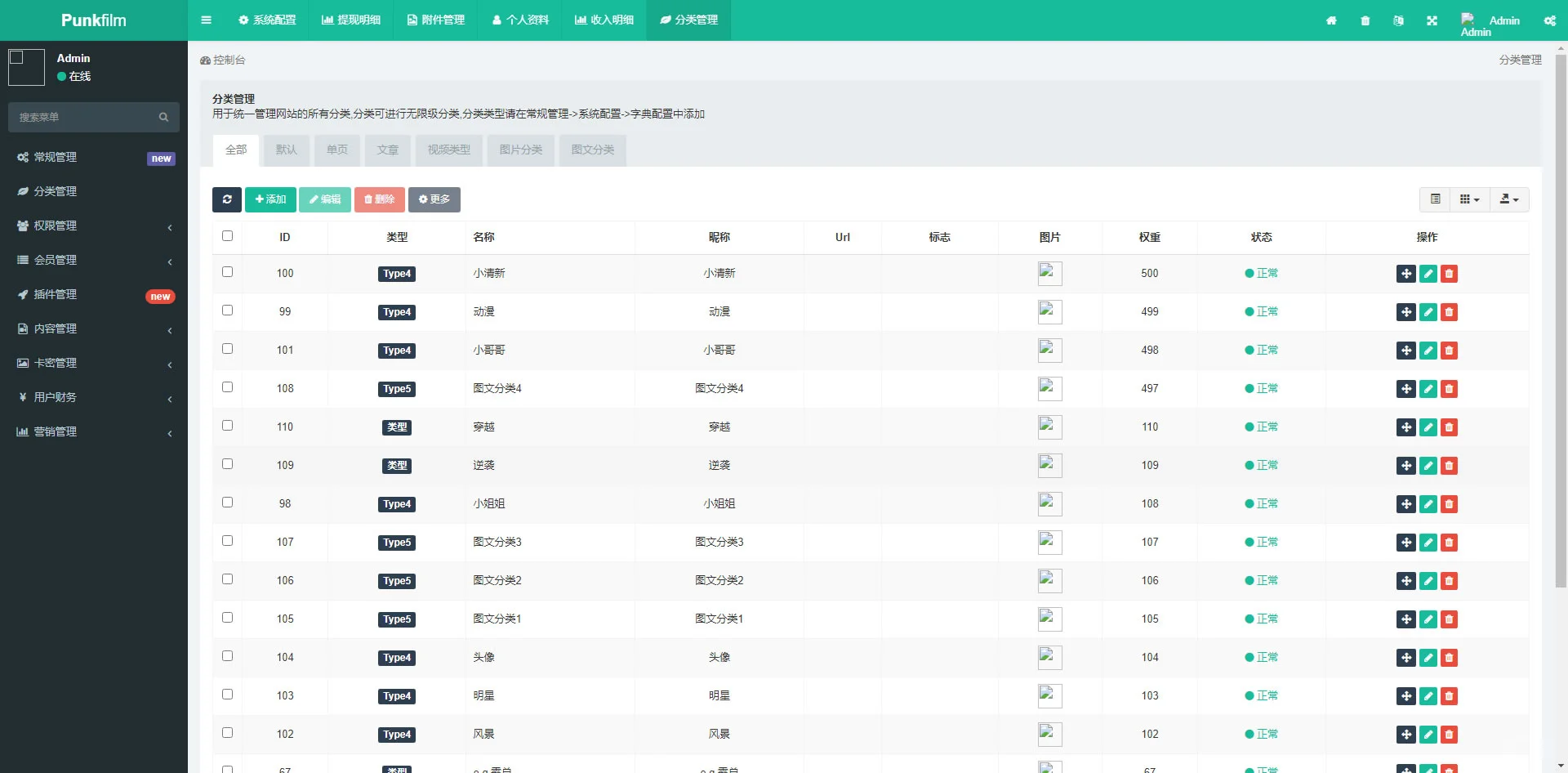The width and height of the screenshot is (1568, 773).
Task: Edit row 穿越 using the green pencil icon
Action: click(1428, 427)
